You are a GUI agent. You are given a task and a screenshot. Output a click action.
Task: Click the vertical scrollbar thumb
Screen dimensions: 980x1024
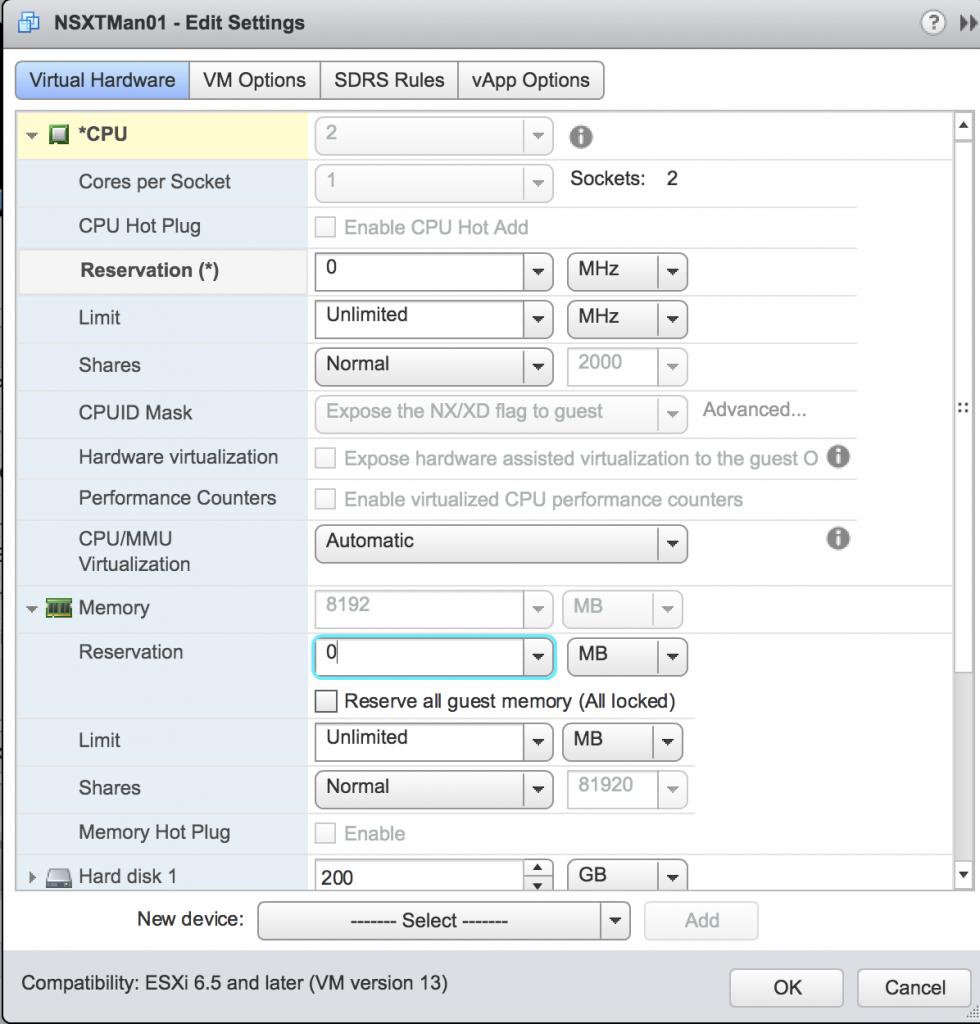pos(964,406)
